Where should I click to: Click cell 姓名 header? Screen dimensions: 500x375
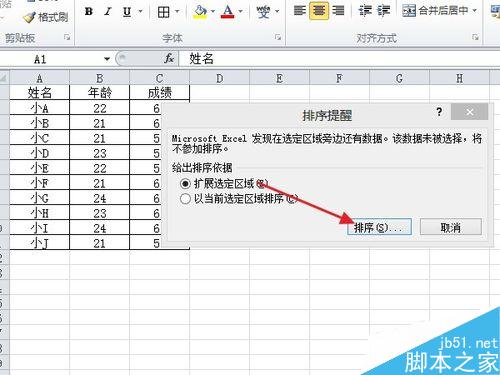(40, 92)
